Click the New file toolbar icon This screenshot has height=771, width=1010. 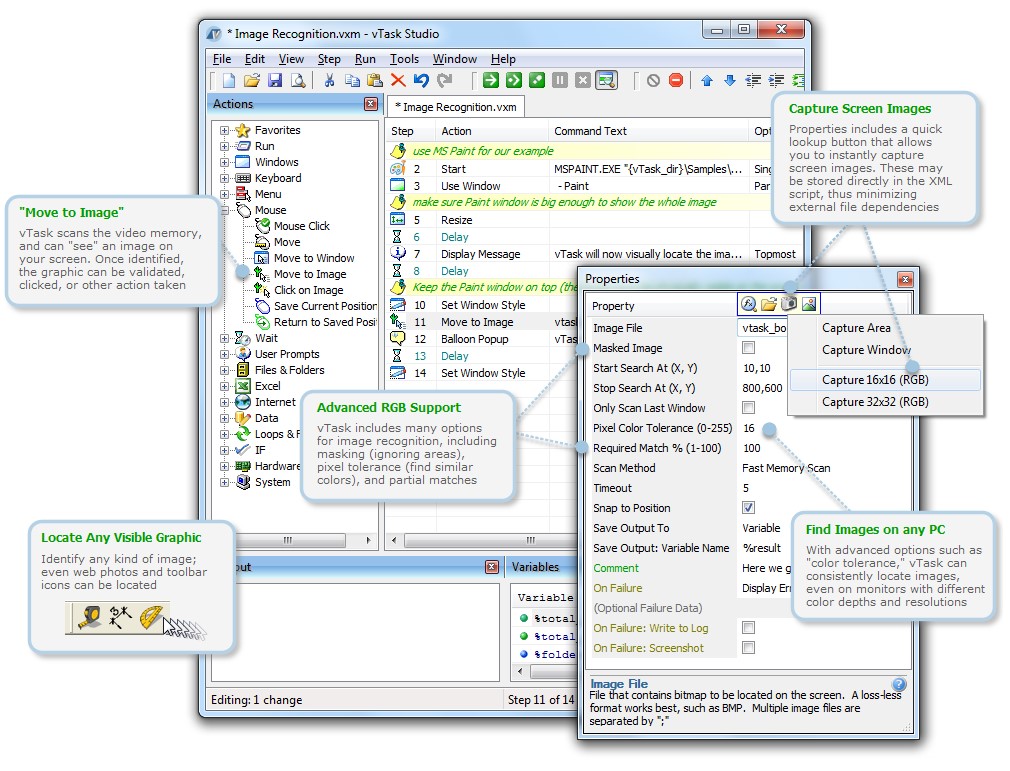229,81
